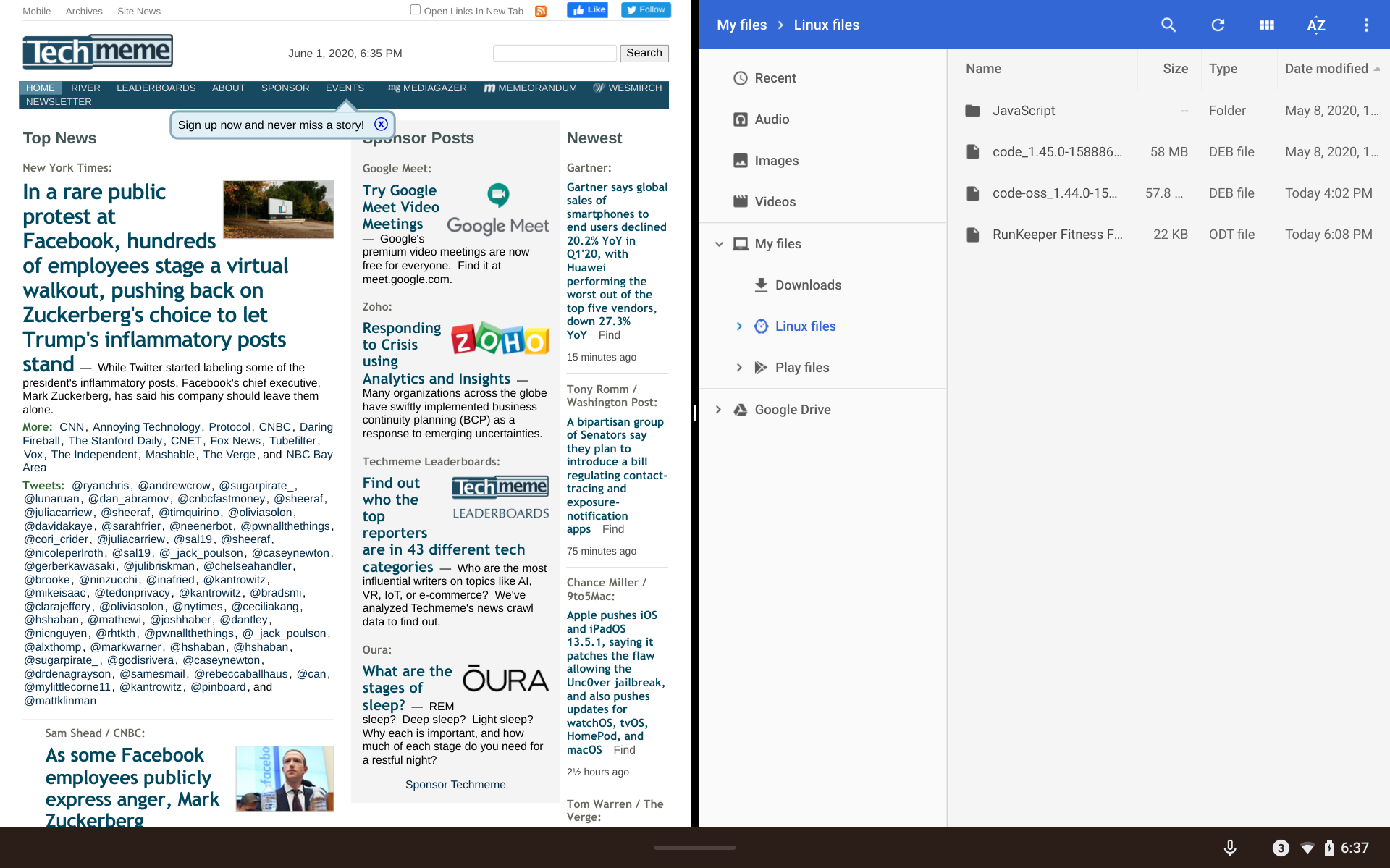
Task: Click the Refresh icon in Files app
Action: click(x=1218, y=25)
